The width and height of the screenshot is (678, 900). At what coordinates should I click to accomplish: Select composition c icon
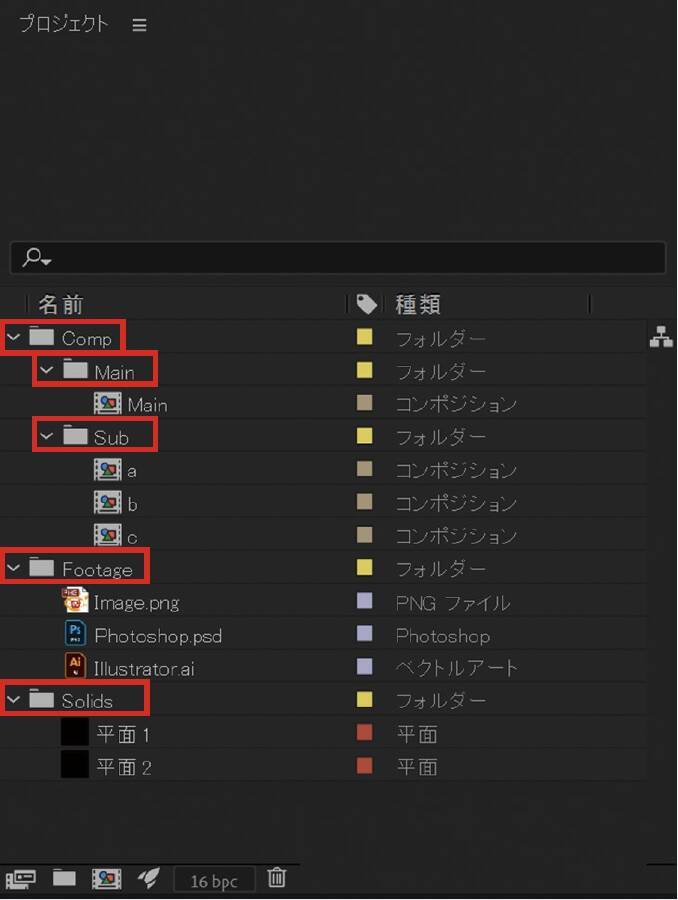click(107, 536)
